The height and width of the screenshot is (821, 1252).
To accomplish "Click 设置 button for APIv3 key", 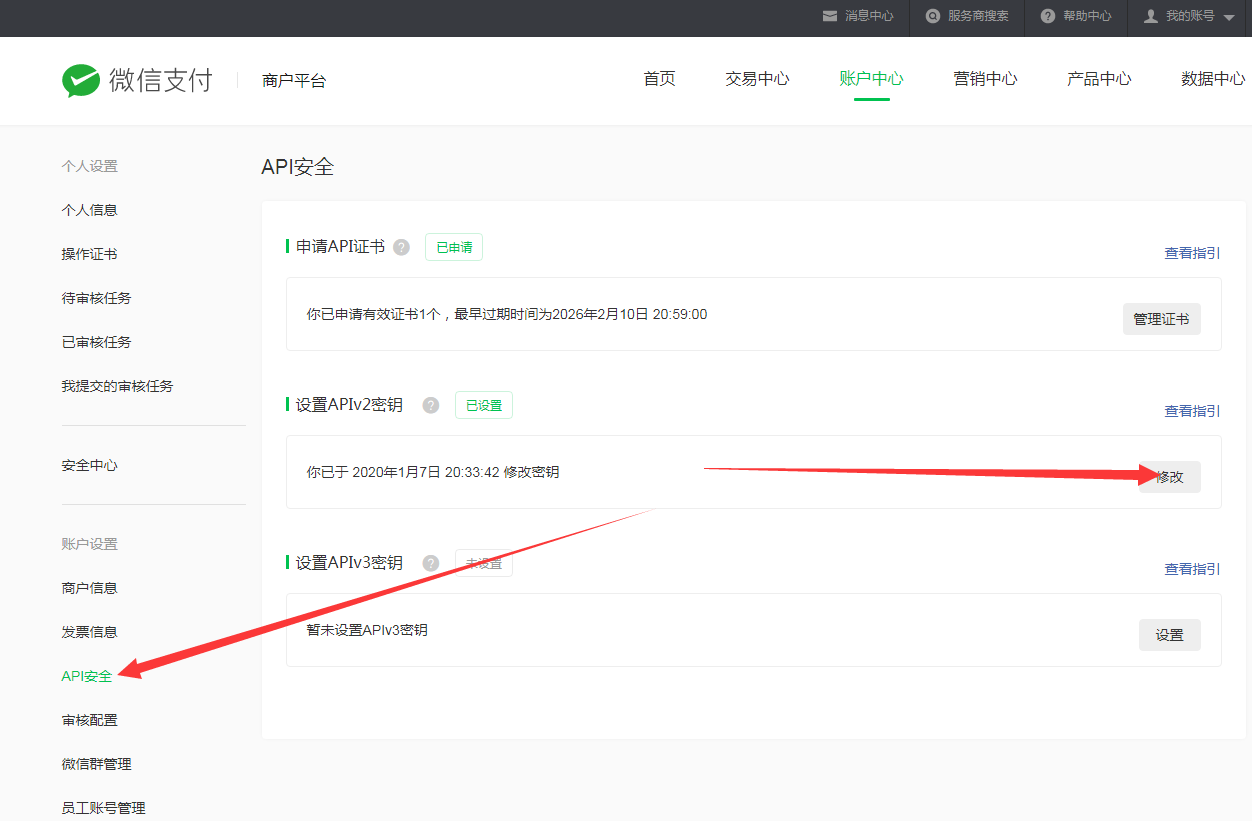I will pyautogui.click(x=1170, y=635).
